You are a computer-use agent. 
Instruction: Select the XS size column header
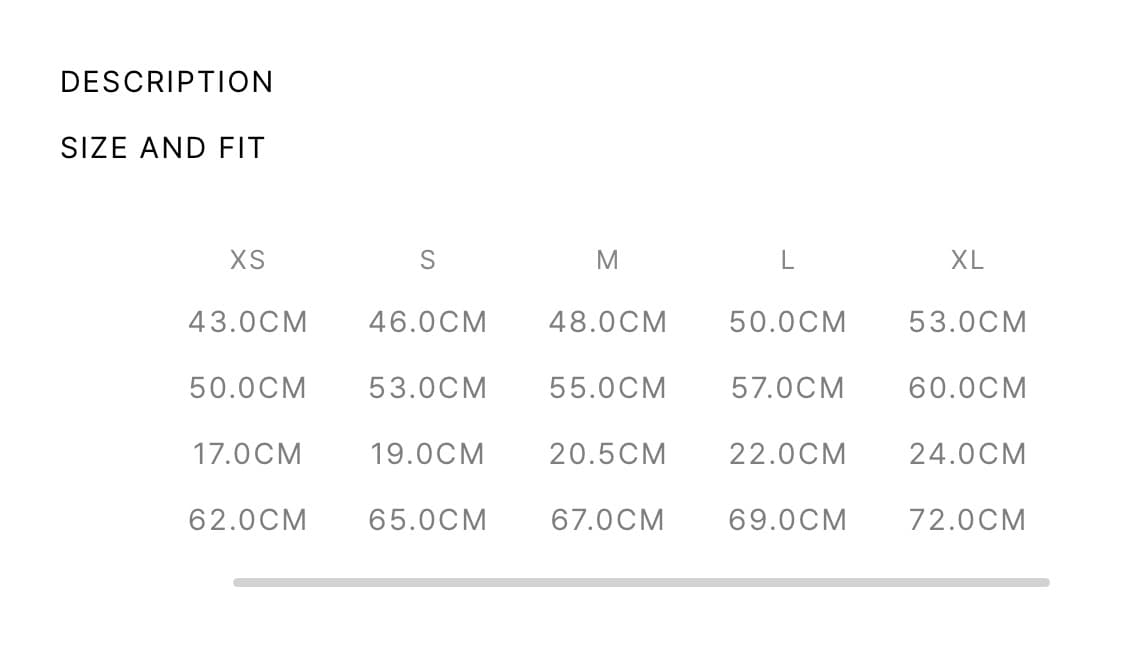pyautogui.click(x=248, y=260)
